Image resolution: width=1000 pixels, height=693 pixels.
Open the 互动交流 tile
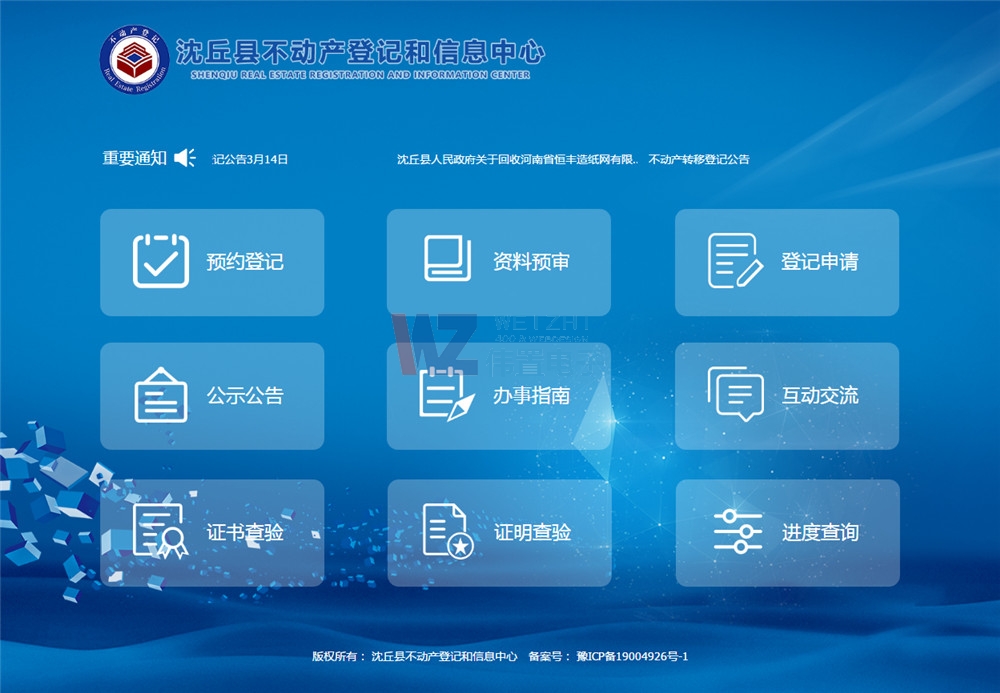coord(787,397)
